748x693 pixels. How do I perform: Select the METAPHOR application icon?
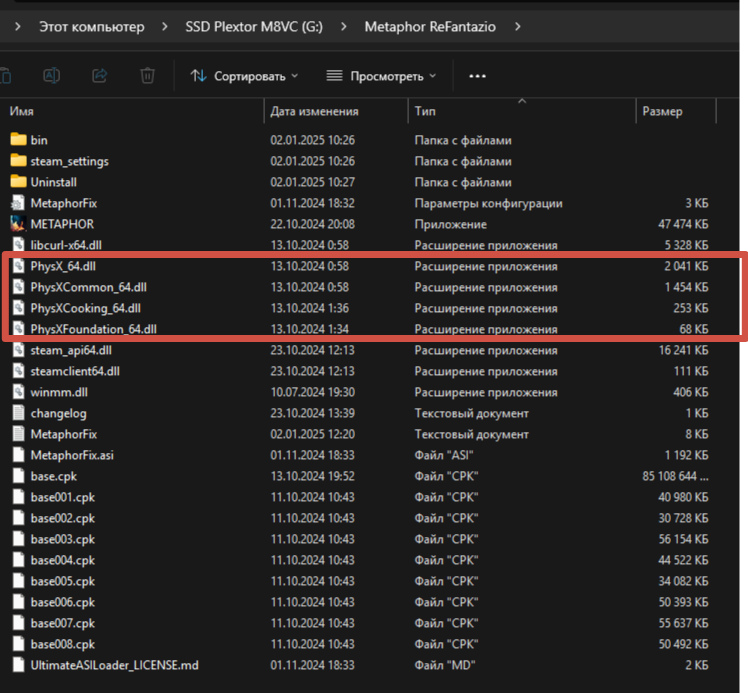(x=18, y=224)
